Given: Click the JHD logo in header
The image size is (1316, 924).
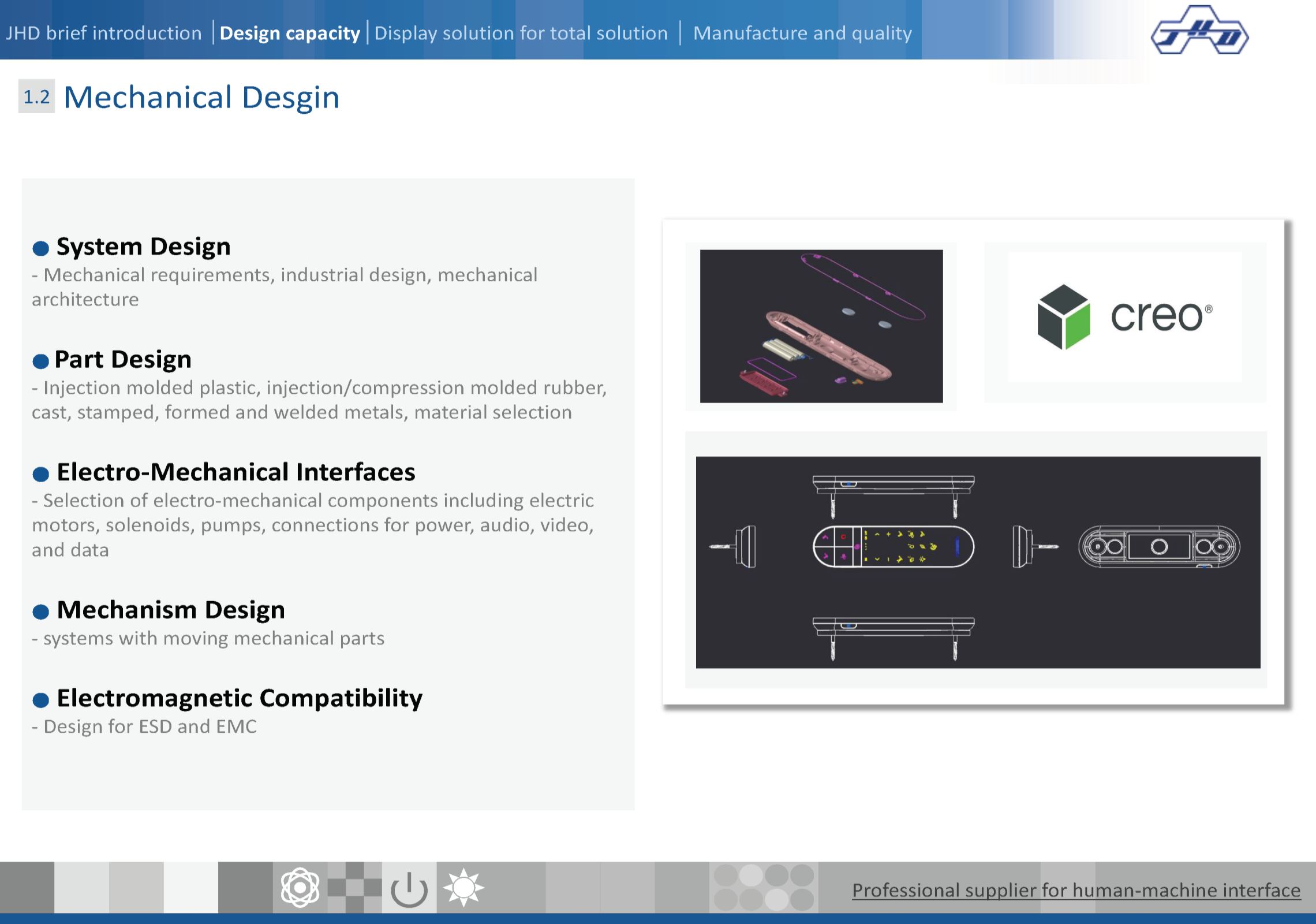Looking at the screenshot, I should tap(1199, 31).
